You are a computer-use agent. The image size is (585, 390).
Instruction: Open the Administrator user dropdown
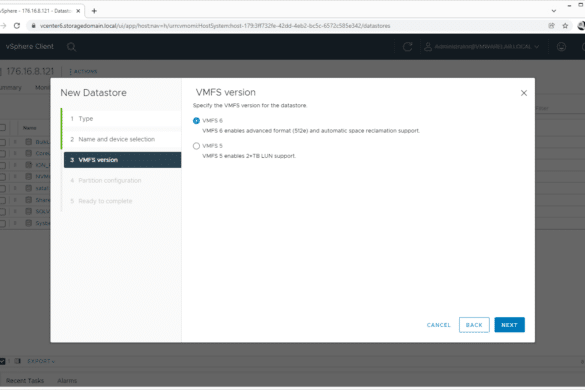pyautogui.click(x=482, y=47)
